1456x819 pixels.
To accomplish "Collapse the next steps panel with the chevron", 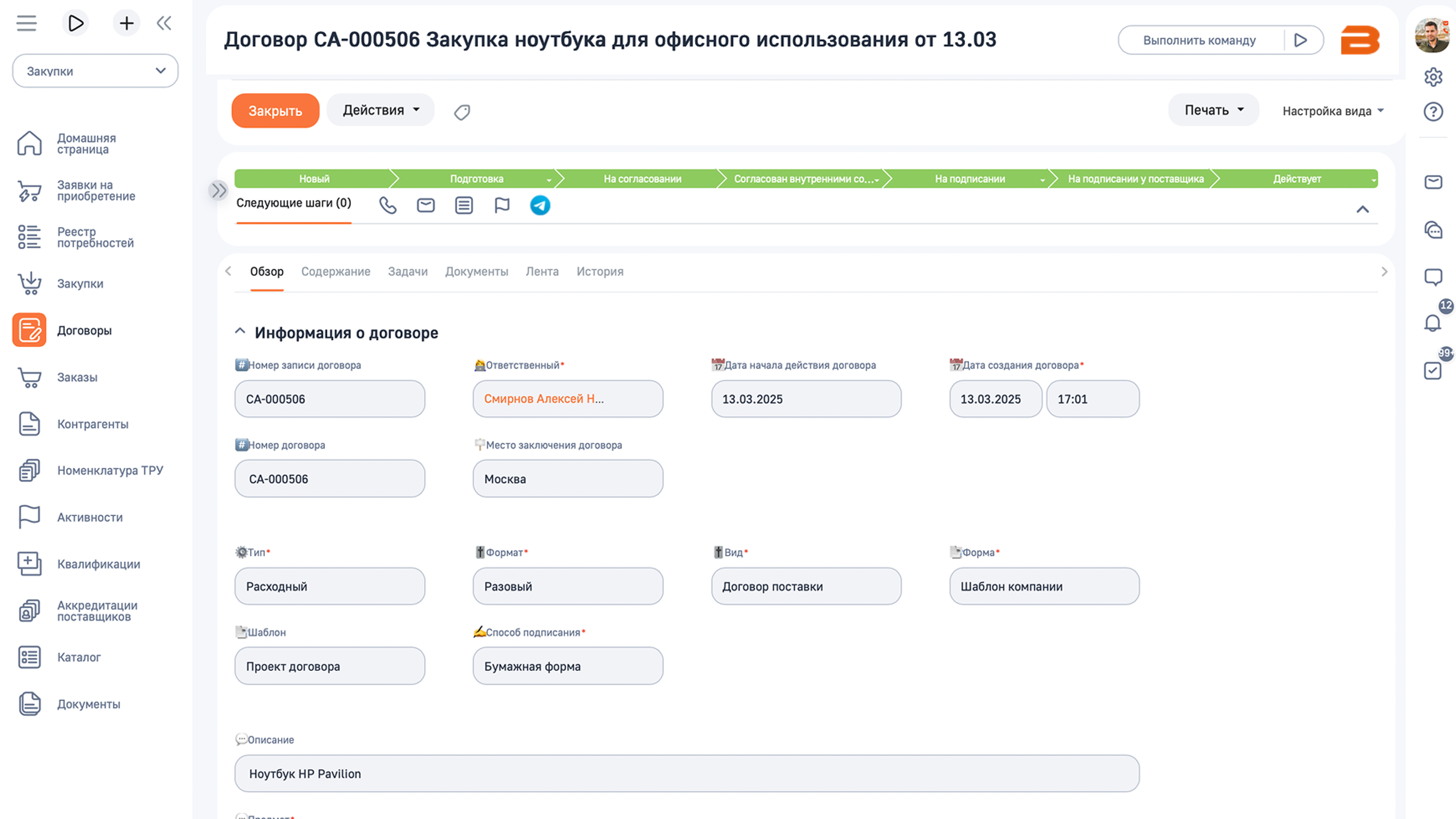I will (x=1362, y=209).
